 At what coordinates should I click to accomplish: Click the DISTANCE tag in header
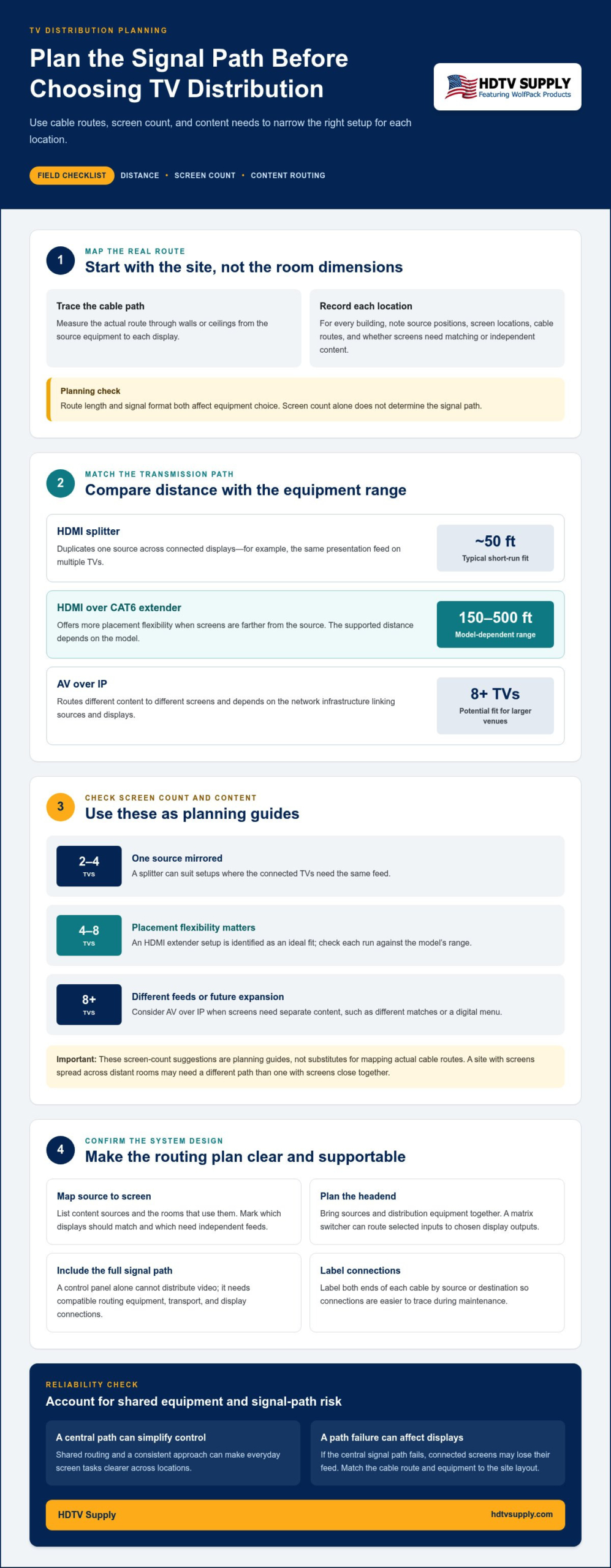tap(140, 175)
